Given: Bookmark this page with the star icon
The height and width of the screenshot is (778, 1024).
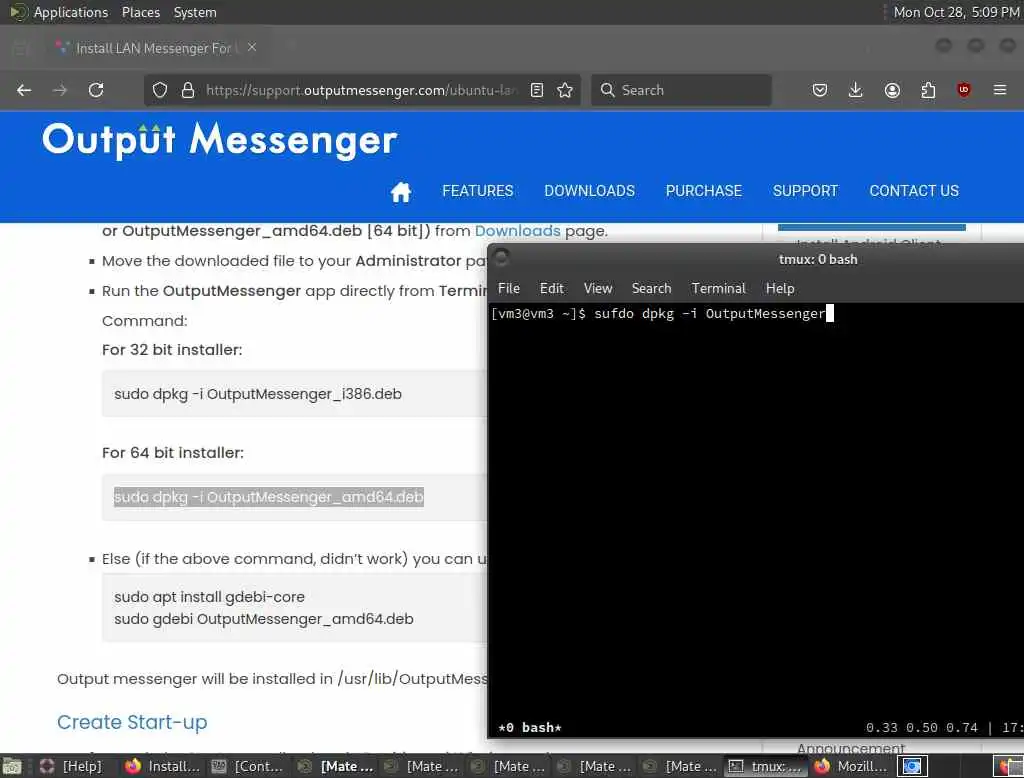Looking at the screenshot, I should [x=565, y=90].
